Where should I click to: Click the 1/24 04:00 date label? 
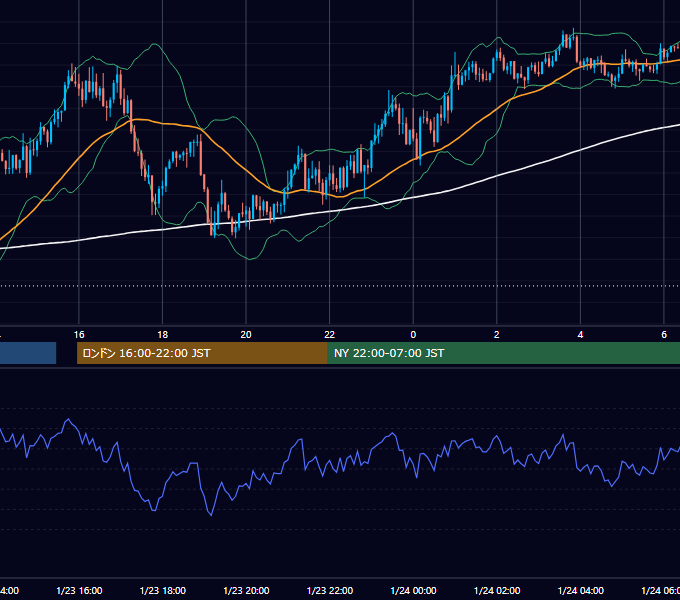click(x=581, y=590)
